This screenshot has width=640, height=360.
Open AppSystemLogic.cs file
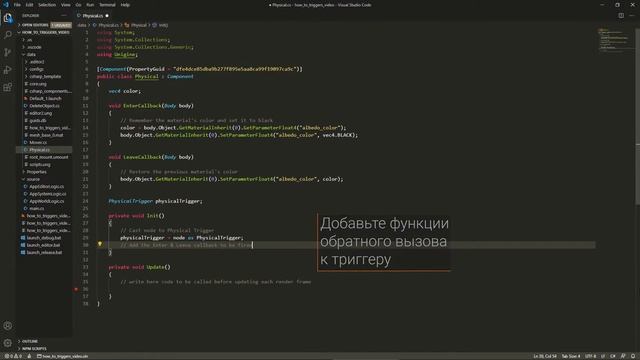pyautogui.click(x=47, y=194)
